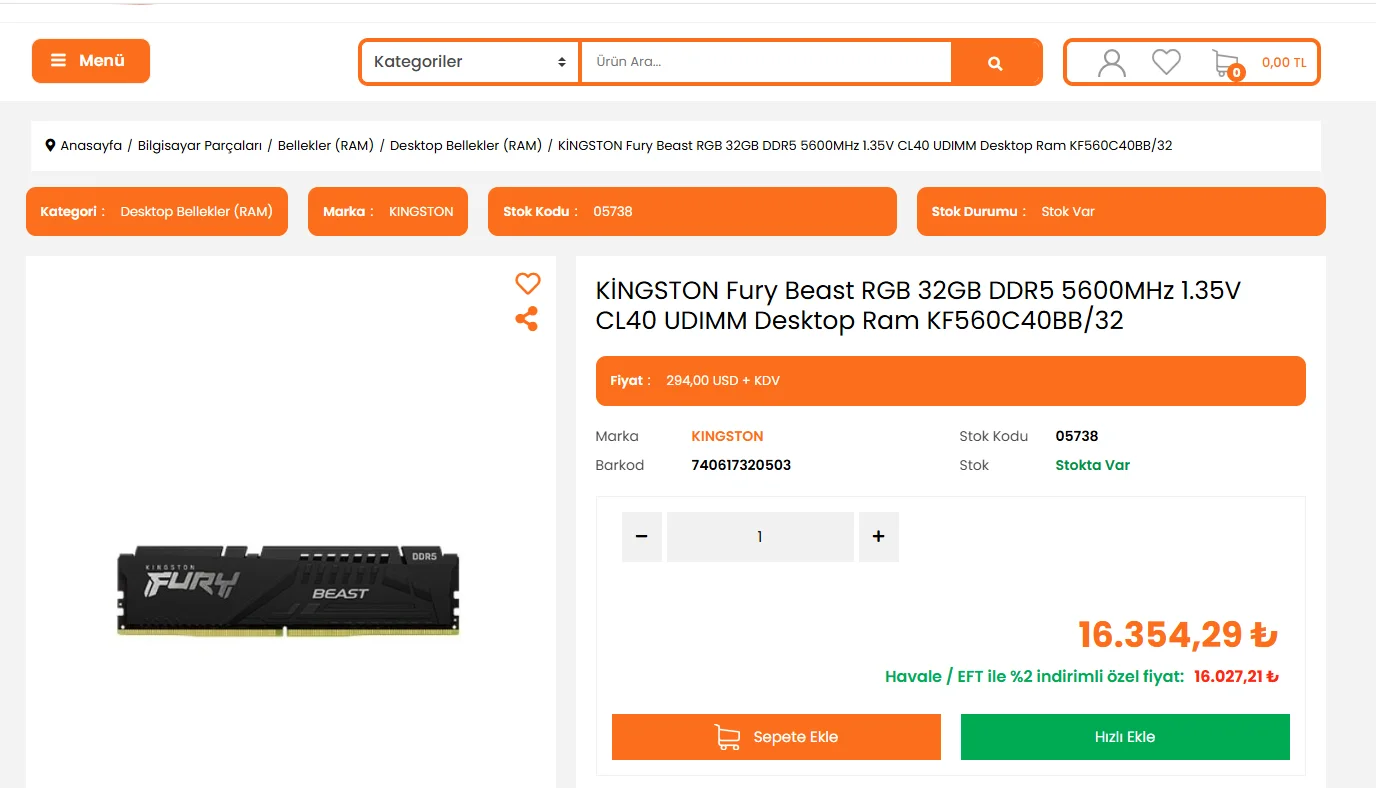
Task: Click the Marka KINGSTON orange badge
Action: [x=388, y=212]
